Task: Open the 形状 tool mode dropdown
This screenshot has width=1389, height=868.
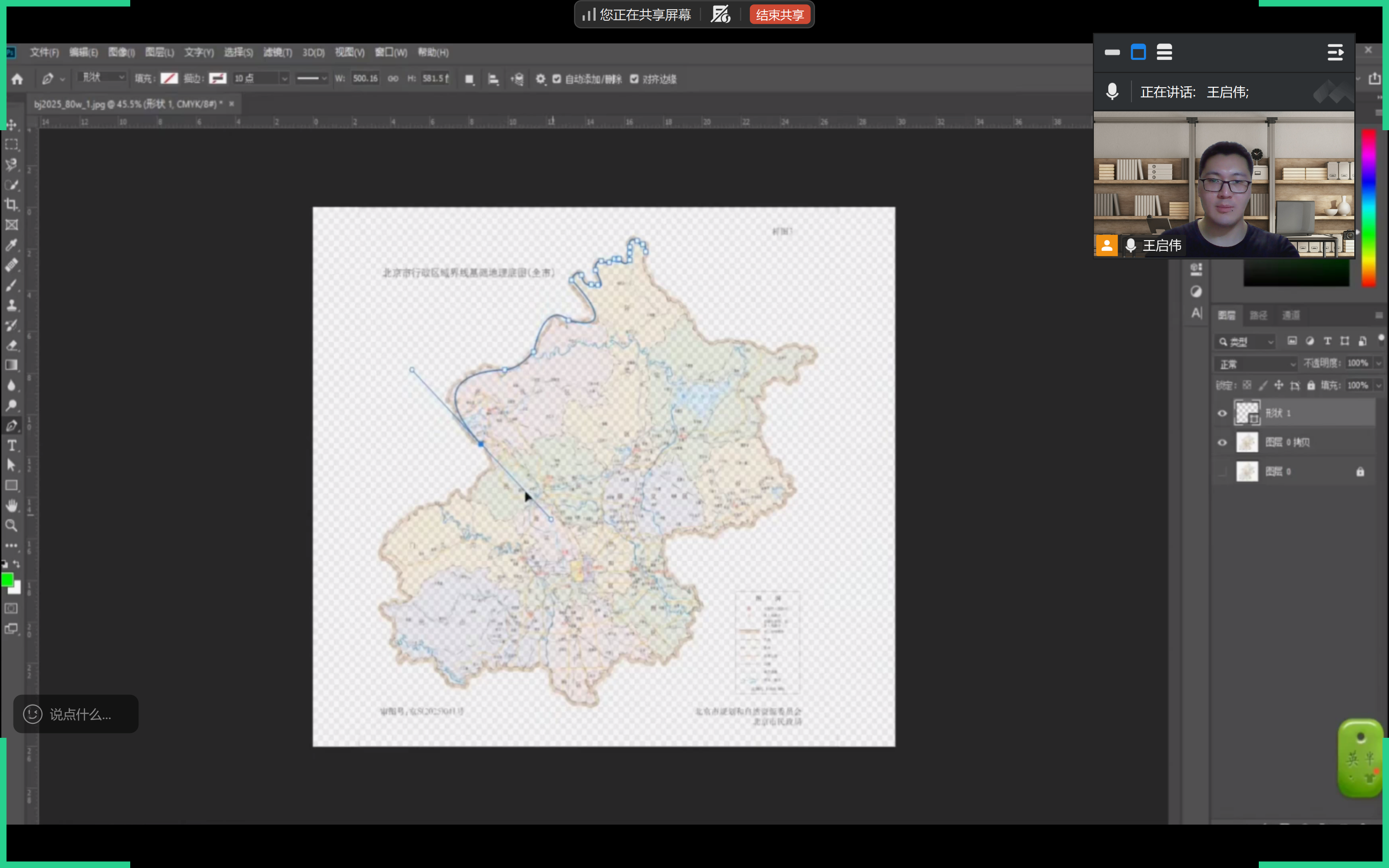Action: [102, 78]
